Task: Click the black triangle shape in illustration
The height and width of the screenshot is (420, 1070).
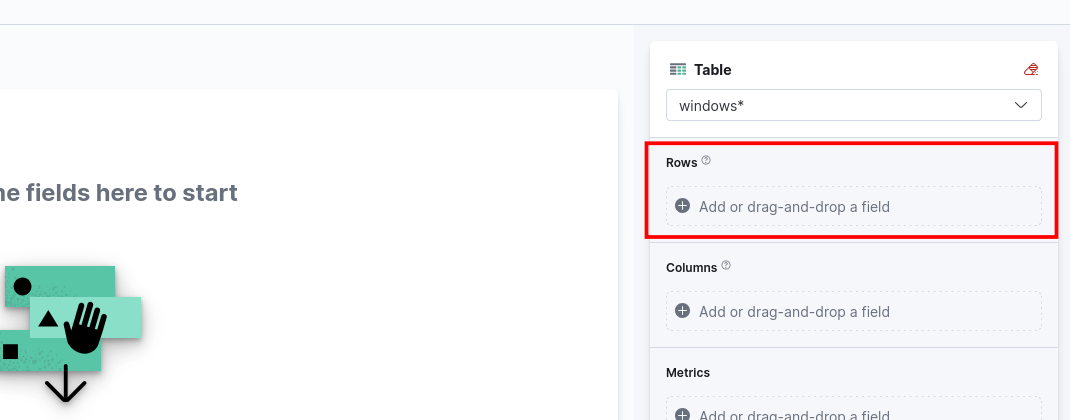Action: (48, 320)
